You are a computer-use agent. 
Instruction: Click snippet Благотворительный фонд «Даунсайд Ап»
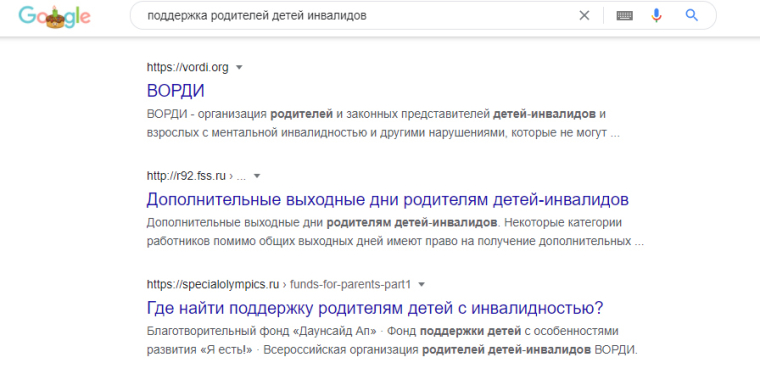(261, 331)
